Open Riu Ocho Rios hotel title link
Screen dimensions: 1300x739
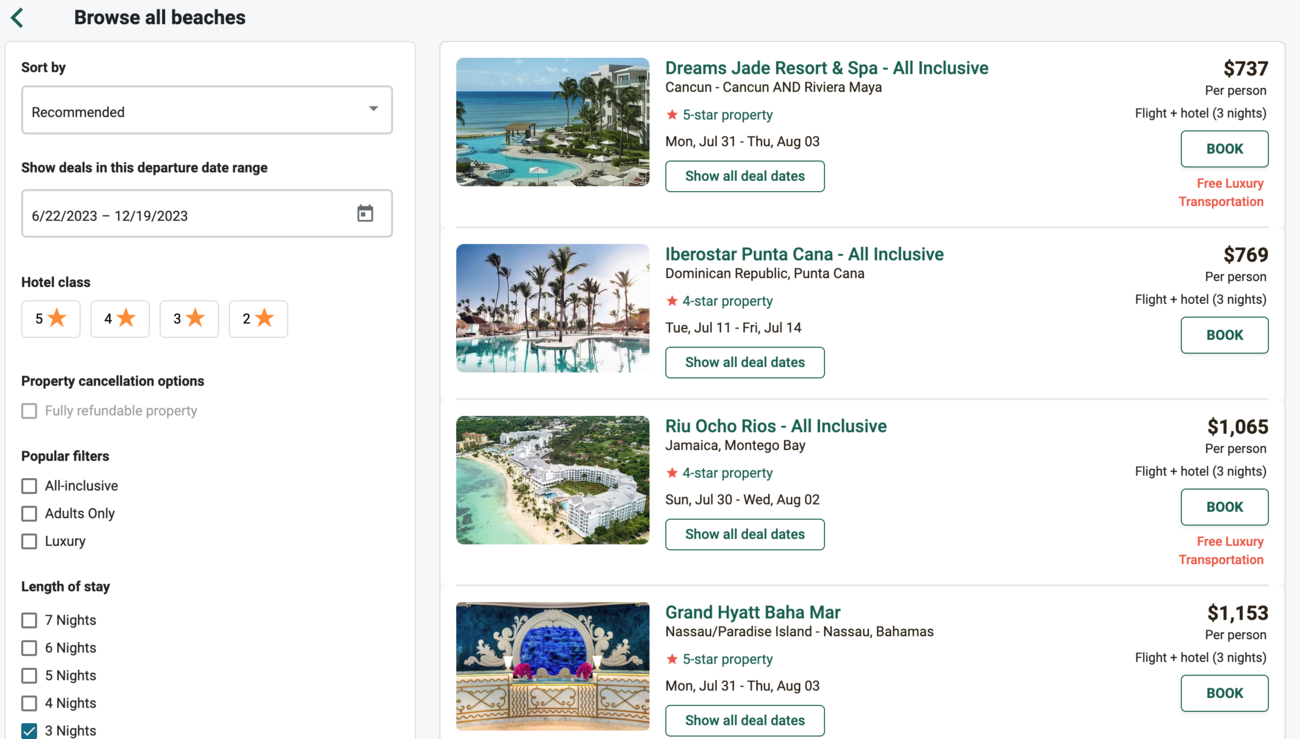point(775,426)
